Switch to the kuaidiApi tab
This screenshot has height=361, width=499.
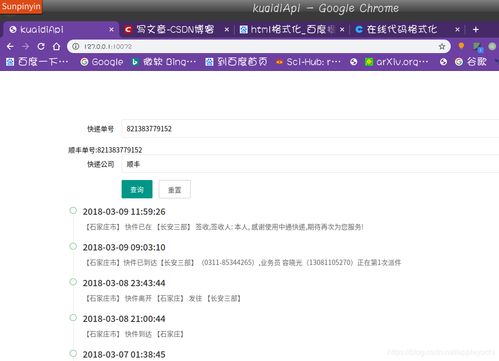coord(60,30)
